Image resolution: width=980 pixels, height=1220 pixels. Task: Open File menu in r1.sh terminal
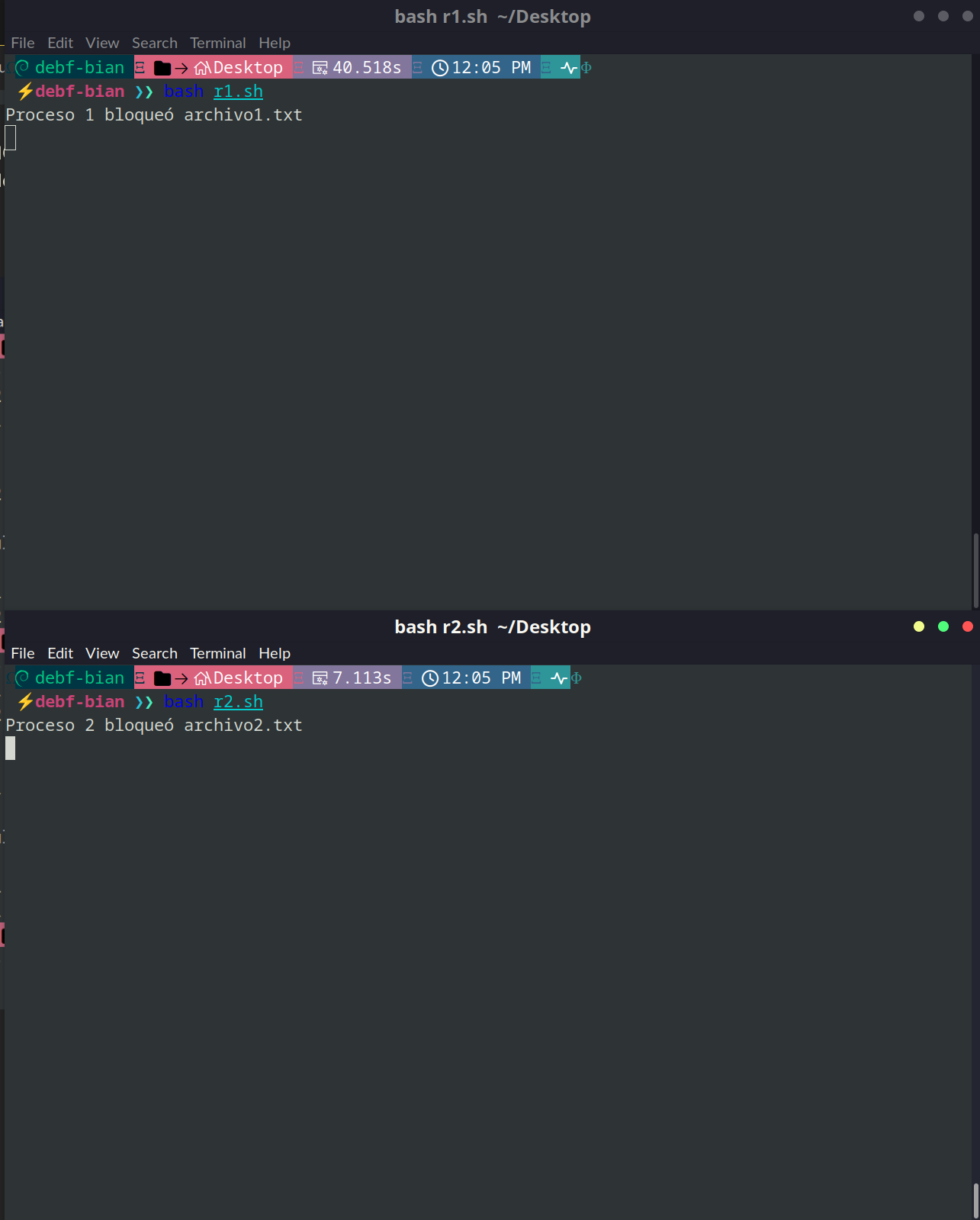(22, 43)
